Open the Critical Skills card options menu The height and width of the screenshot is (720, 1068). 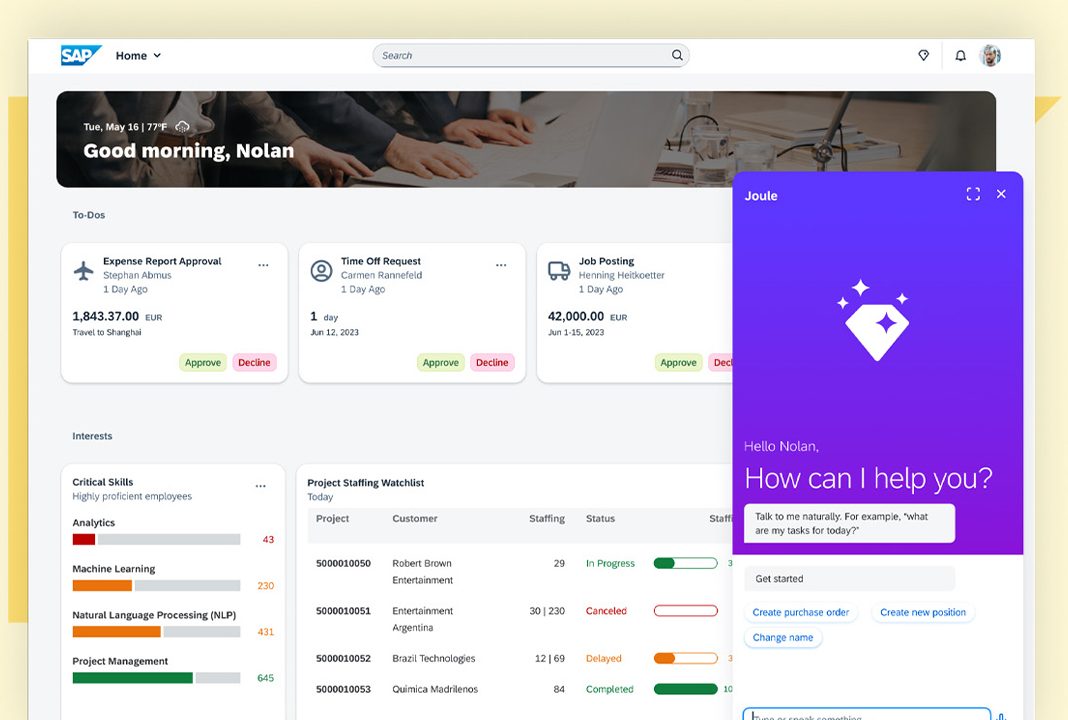261,486
